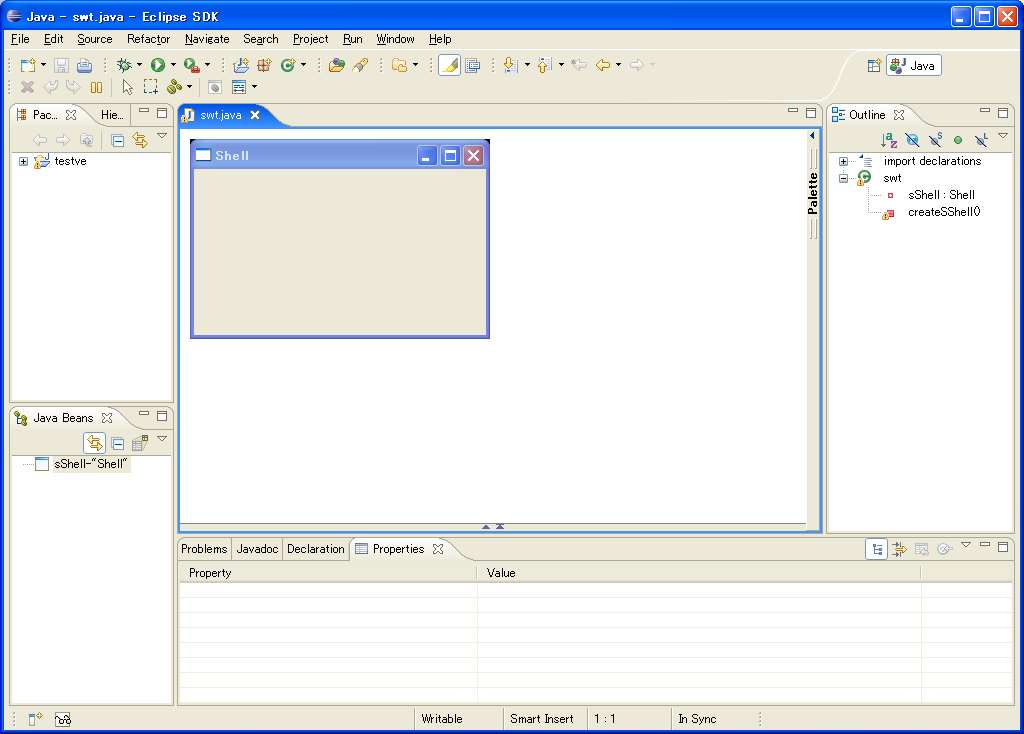The image size is (1024, 734).
Task: Click the New Java Package icon
Action: (x=264, y=65)
